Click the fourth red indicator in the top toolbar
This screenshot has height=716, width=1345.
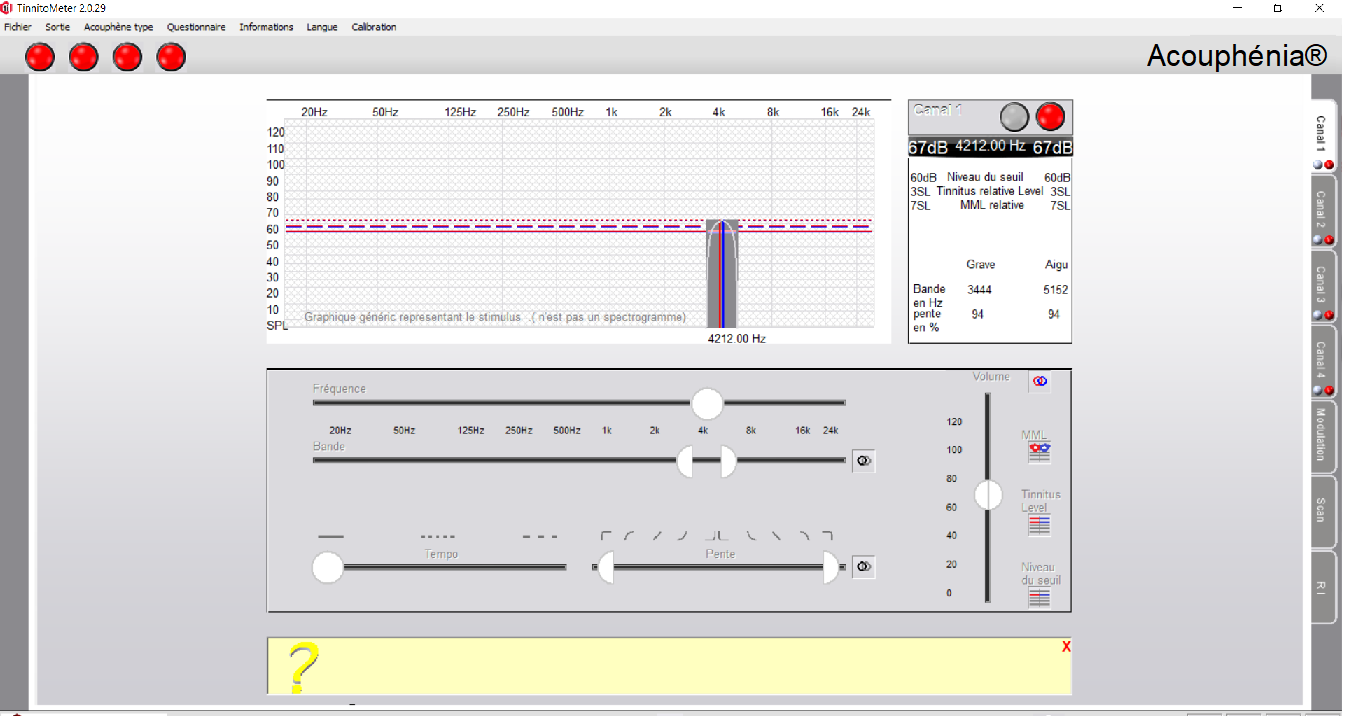tap(171, 58)
